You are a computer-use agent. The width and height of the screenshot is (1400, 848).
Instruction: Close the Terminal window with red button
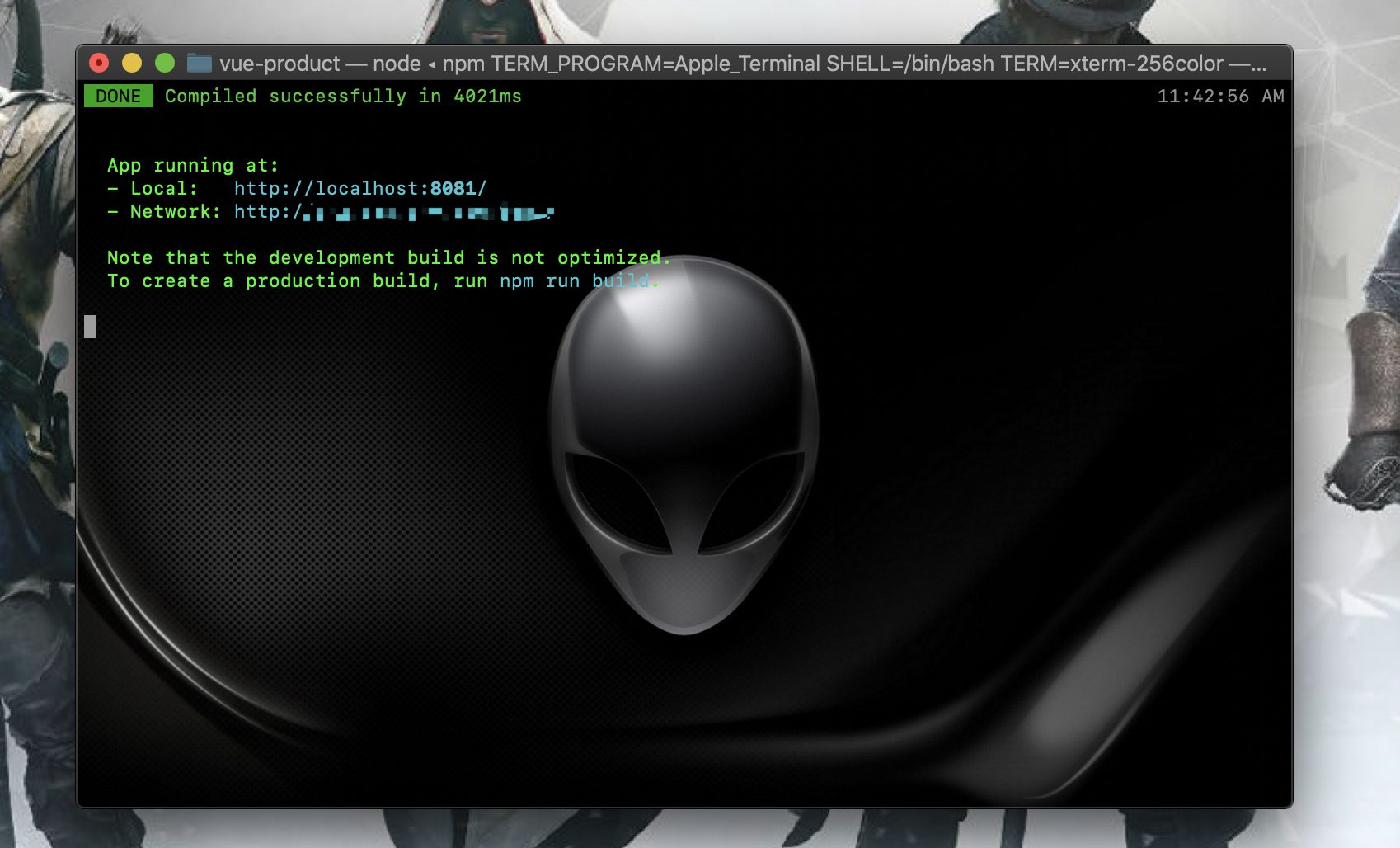[99, 63]
